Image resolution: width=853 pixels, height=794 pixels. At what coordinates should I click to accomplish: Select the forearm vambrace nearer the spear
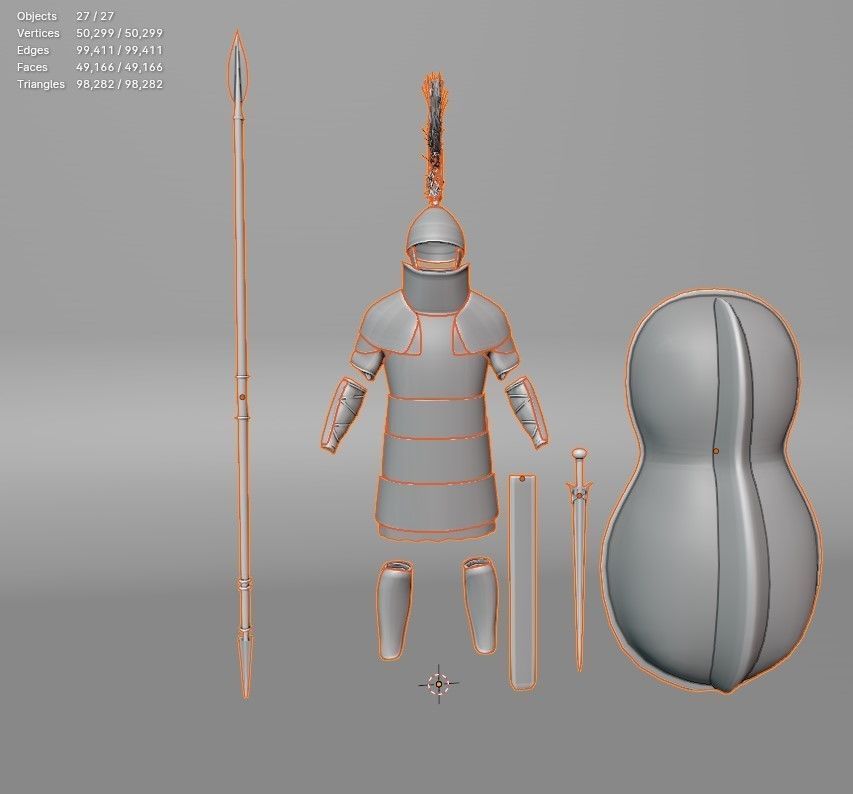(342, 415)
